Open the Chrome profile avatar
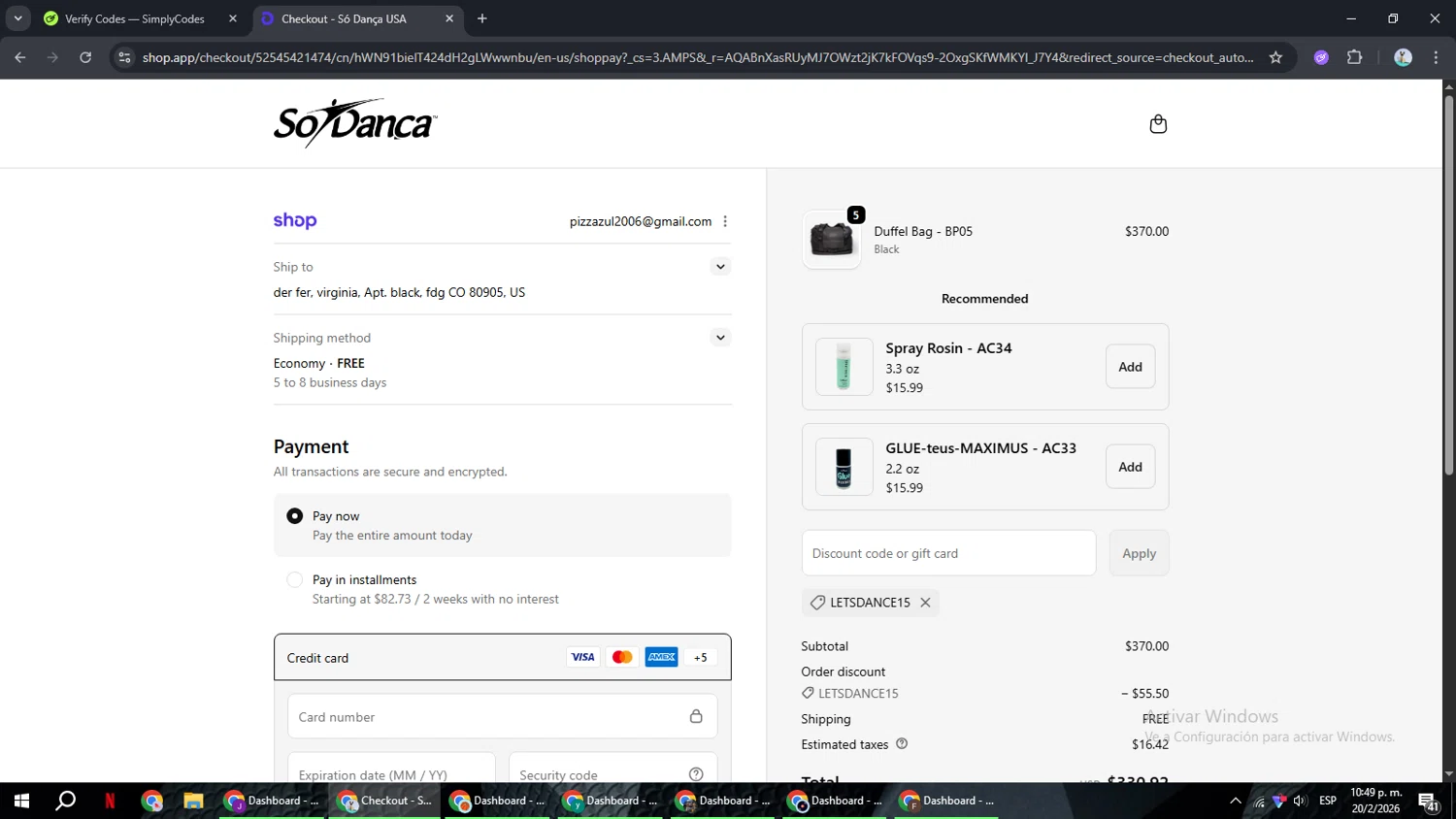The image size is (1456, 819). 1403,57
